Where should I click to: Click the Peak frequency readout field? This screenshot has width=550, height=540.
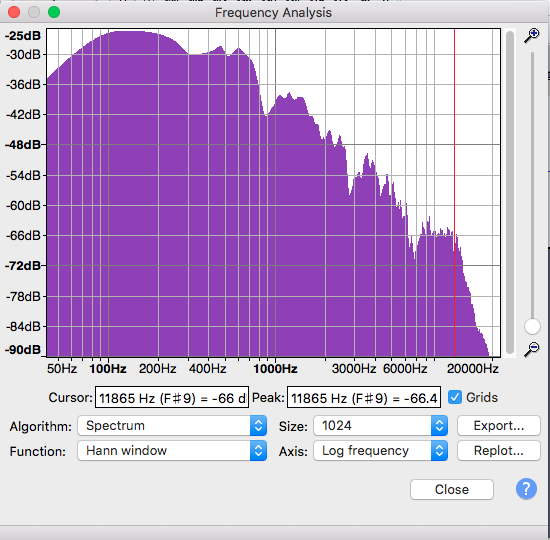click(364, 398)
